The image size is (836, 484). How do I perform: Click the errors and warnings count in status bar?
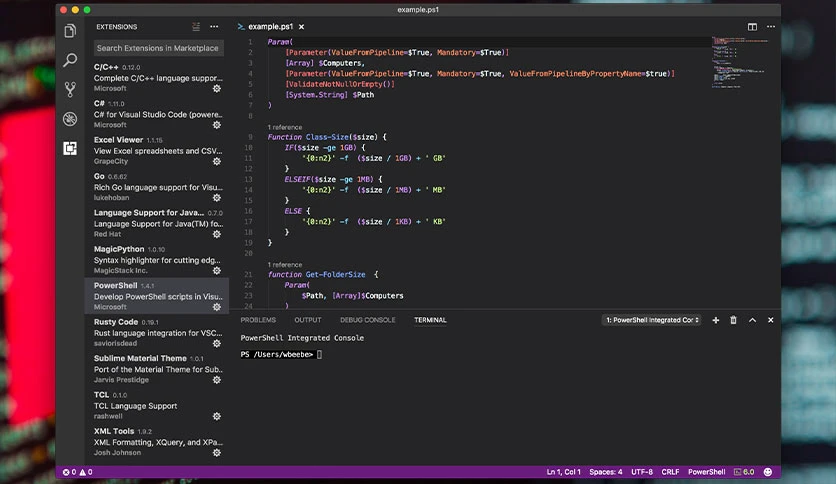pos(77,472)
